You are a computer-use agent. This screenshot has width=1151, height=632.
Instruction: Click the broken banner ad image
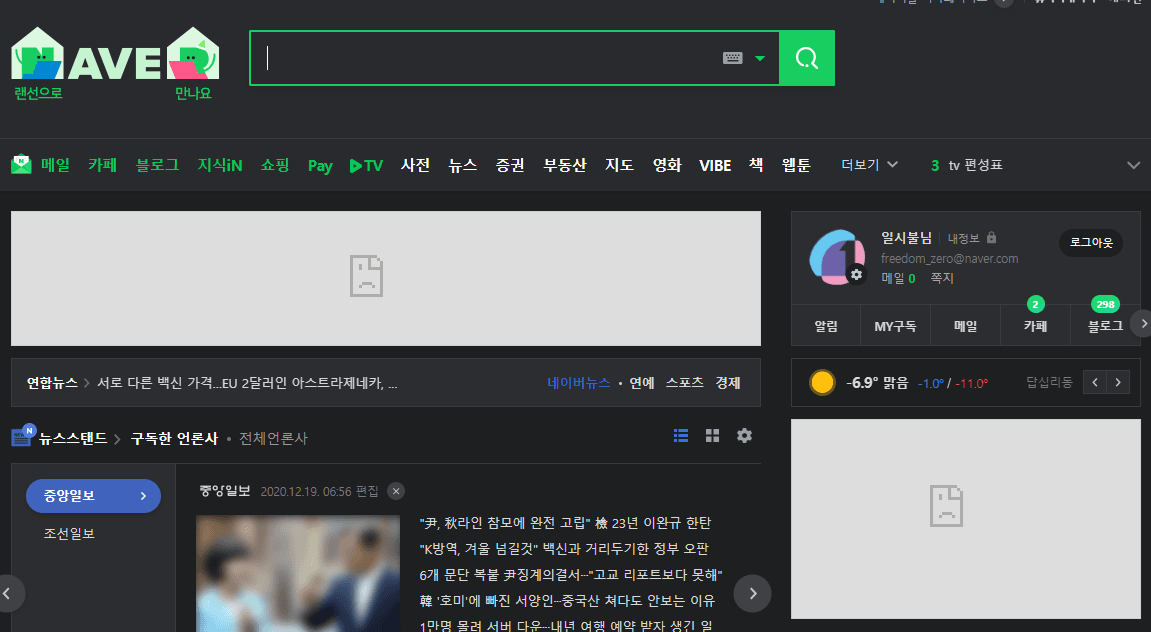[x=385, y=278]
